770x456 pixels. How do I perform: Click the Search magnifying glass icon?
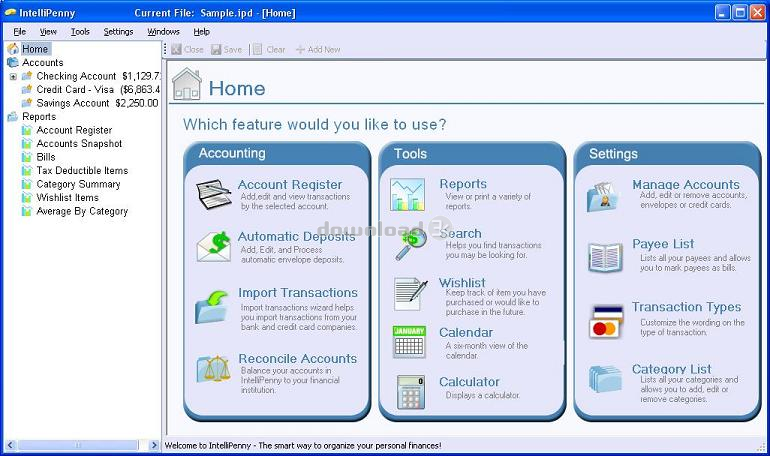411,245
